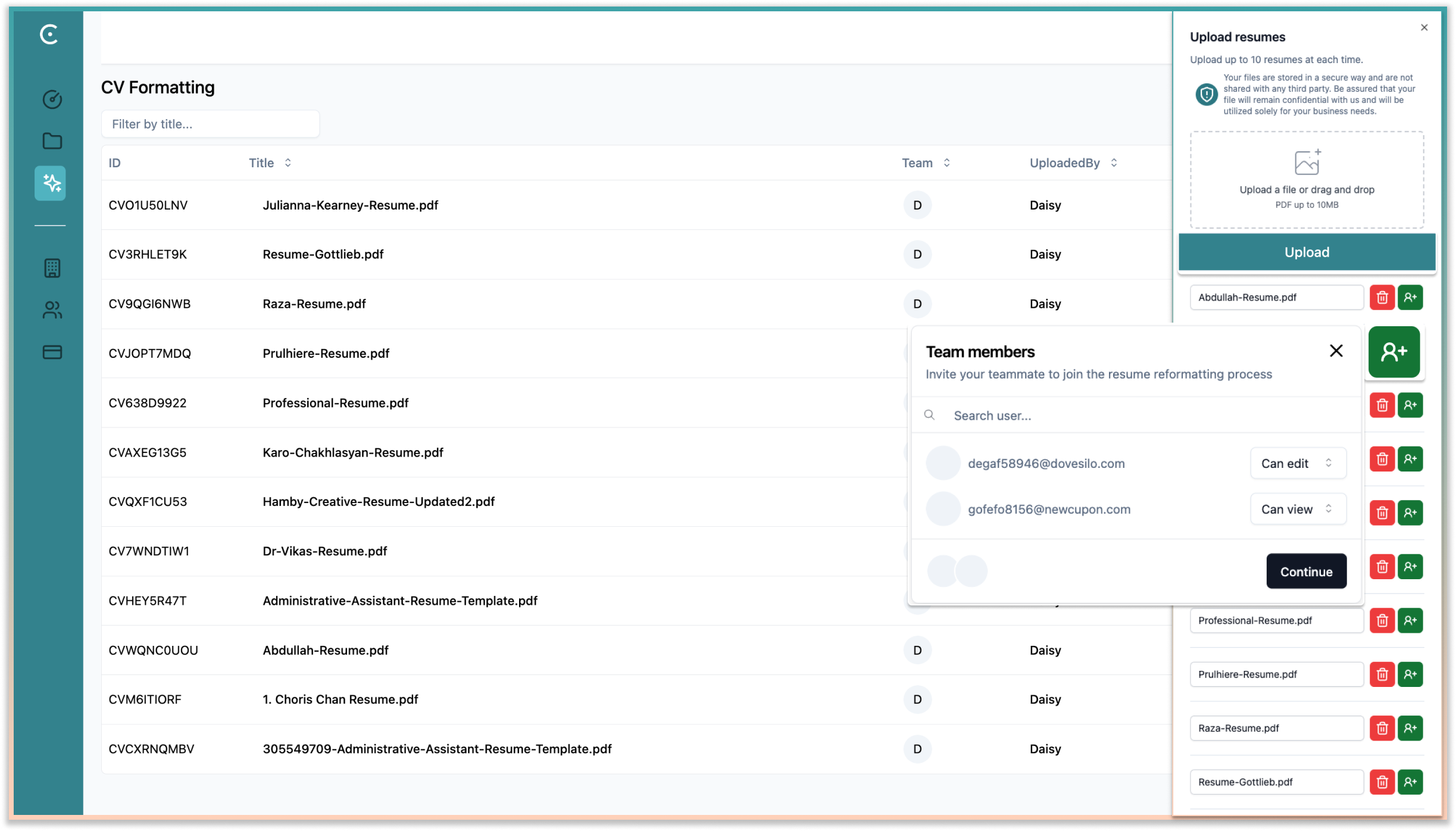Open the team users icon in sidebar

[x=52, y=310]
